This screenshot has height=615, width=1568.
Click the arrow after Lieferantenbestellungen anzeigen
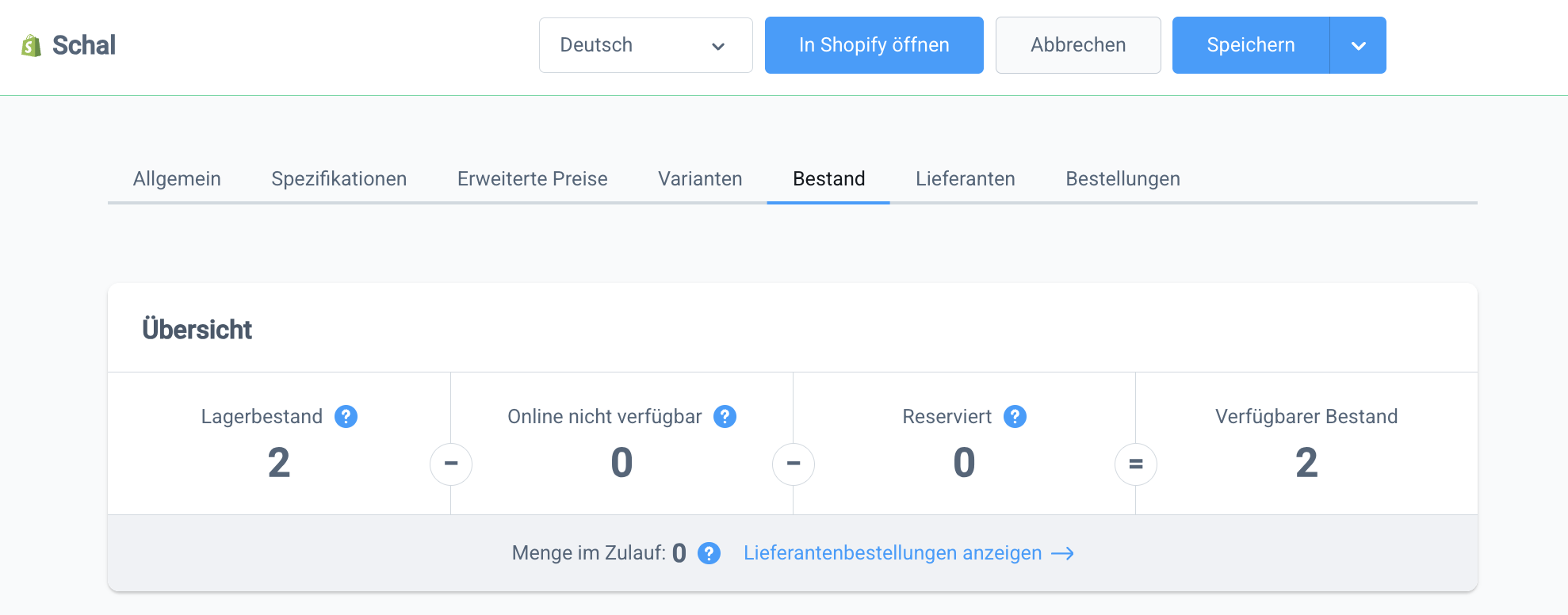1062,553
